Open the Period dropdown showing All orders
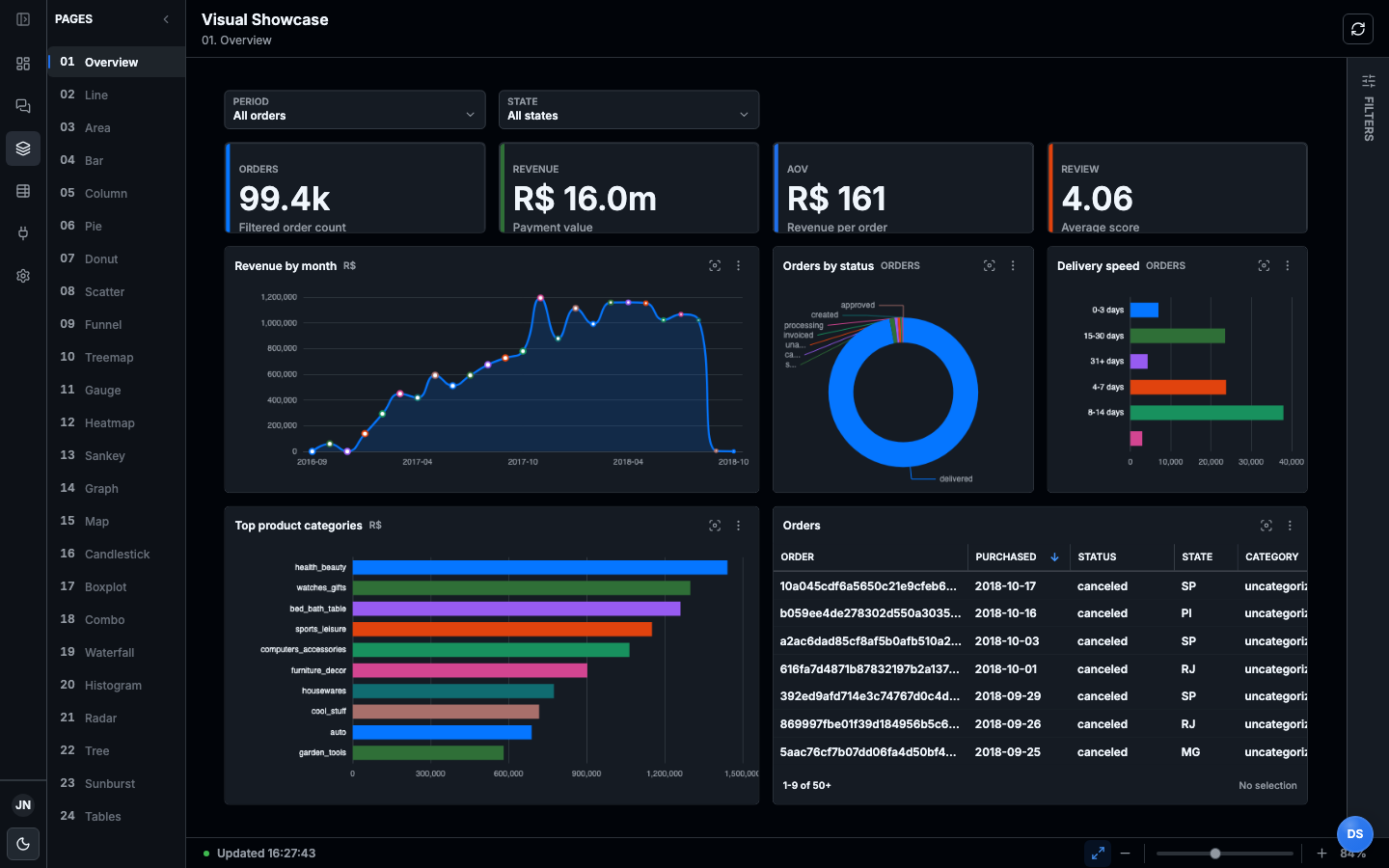Viewport: 1389px width, 868px height. [355, 109]
